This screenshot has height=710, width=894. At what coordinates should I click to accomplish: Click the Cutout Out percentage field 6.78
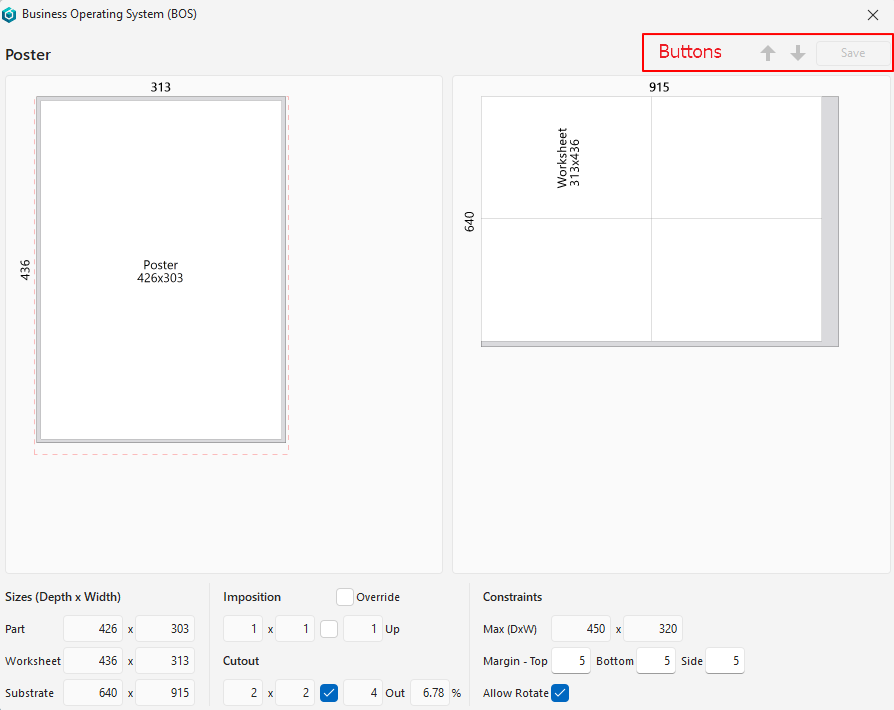(429, 693)
